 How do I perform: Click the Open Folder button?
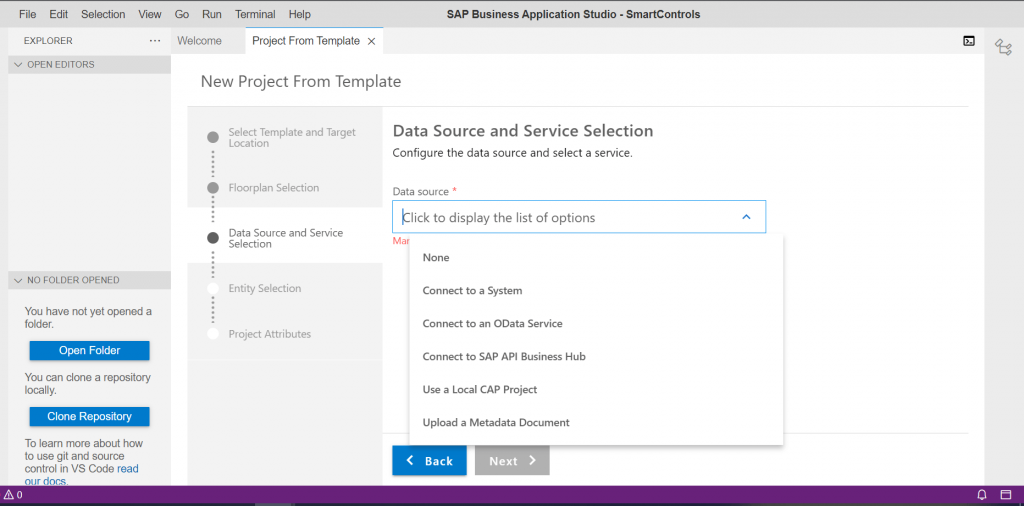(89, 351)
